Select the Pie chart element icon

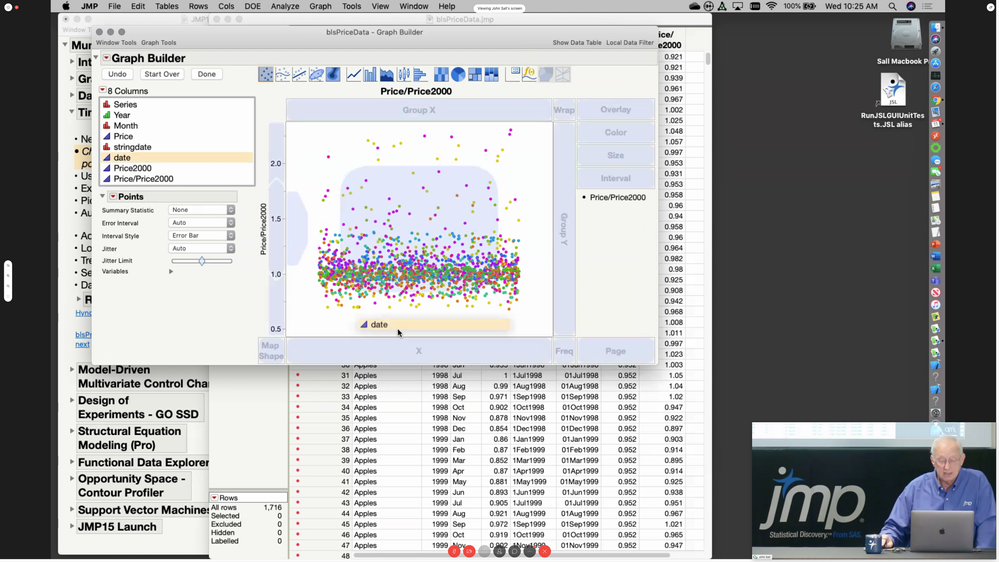coord(458,74)
